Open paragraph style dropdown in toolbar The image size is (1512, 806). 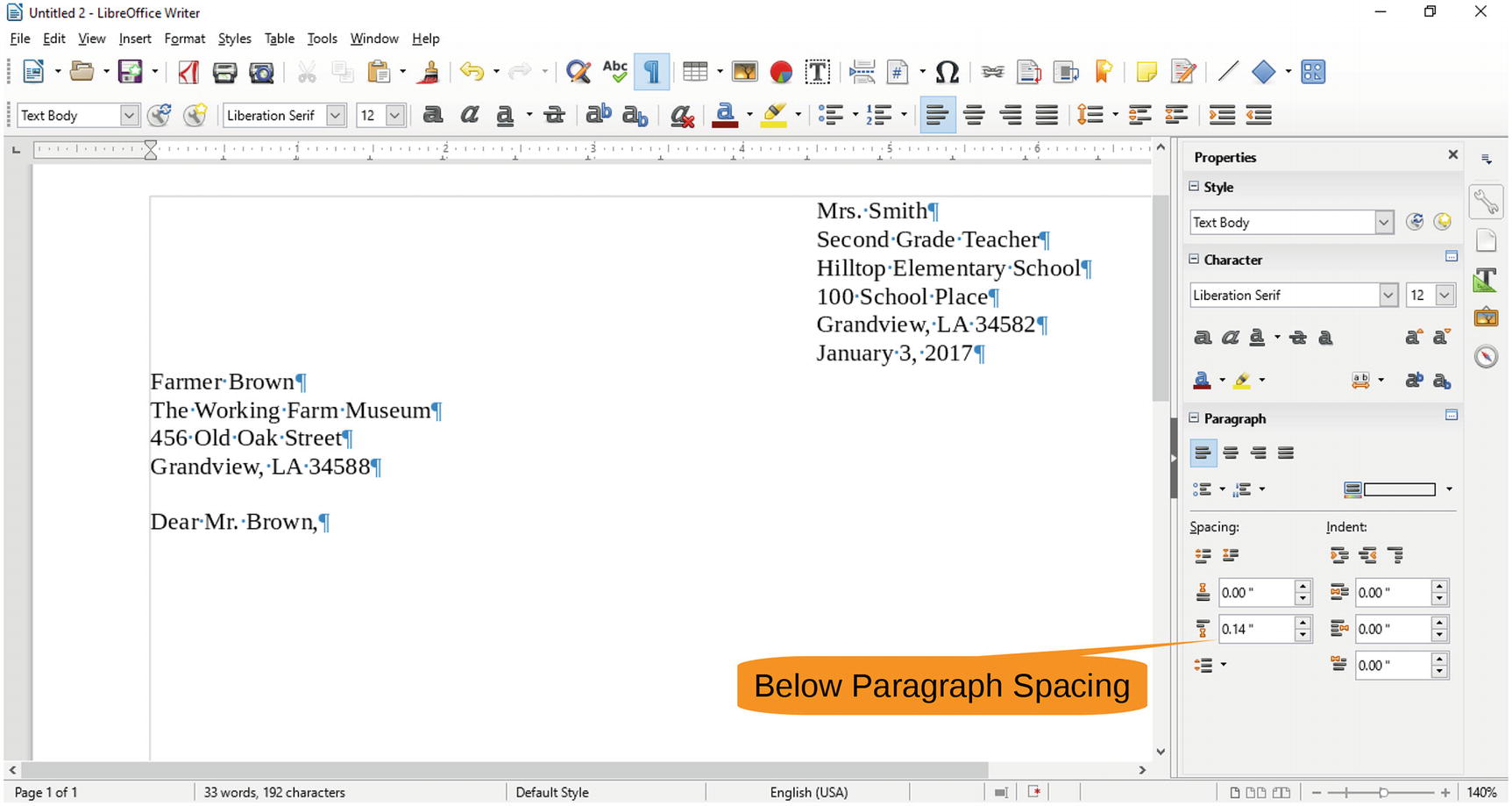129,116
